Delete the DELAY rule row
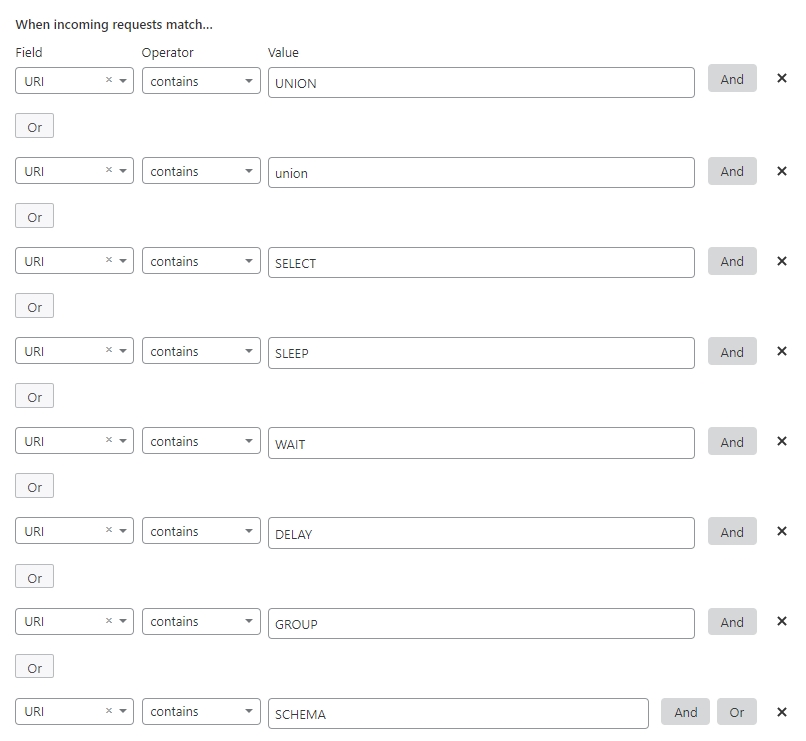The width and height of the screenshot is (806, 741). [782, 531]
